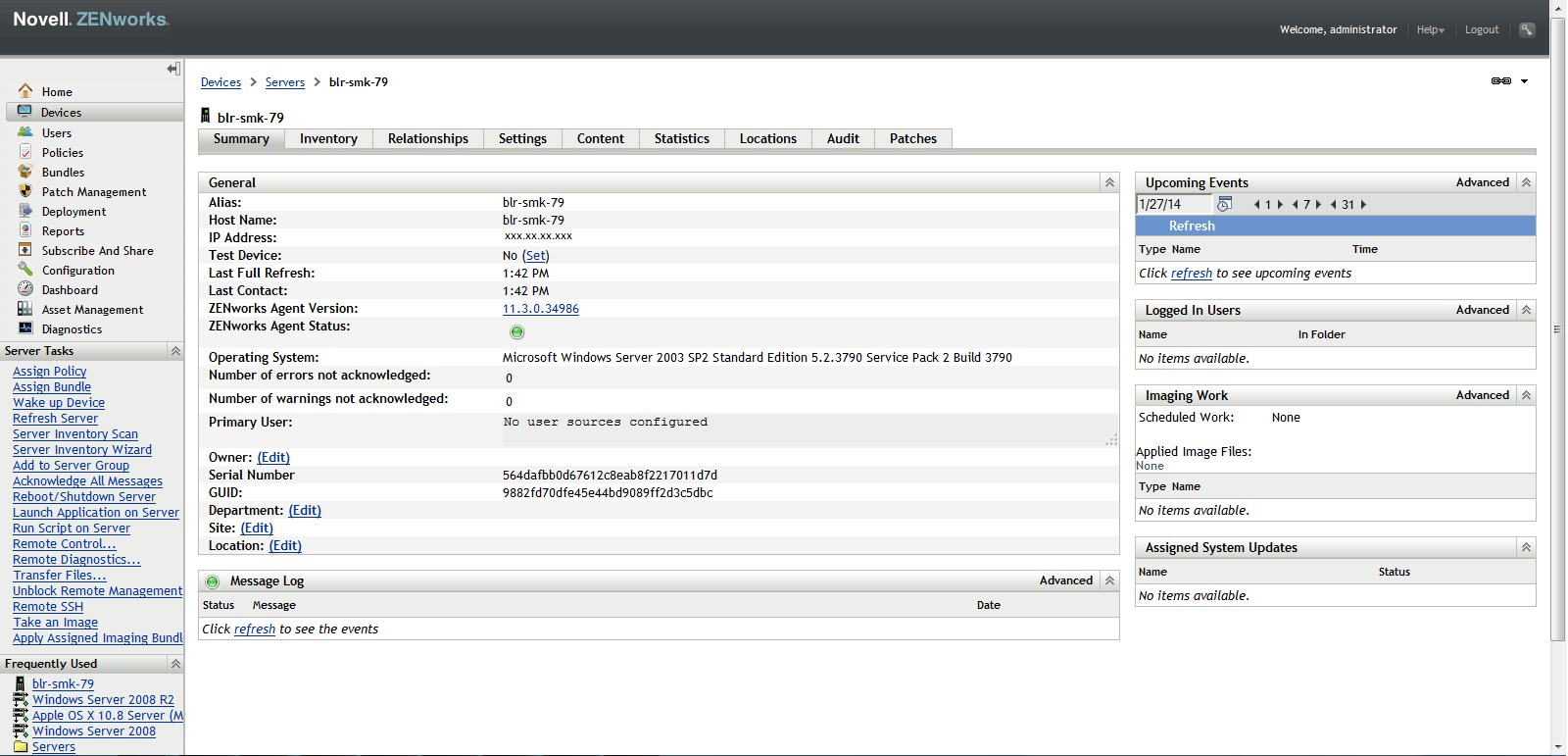This screenshot has width=1568, height=756.
Task: Click Remote Control task link
Action: pos(64,544)
